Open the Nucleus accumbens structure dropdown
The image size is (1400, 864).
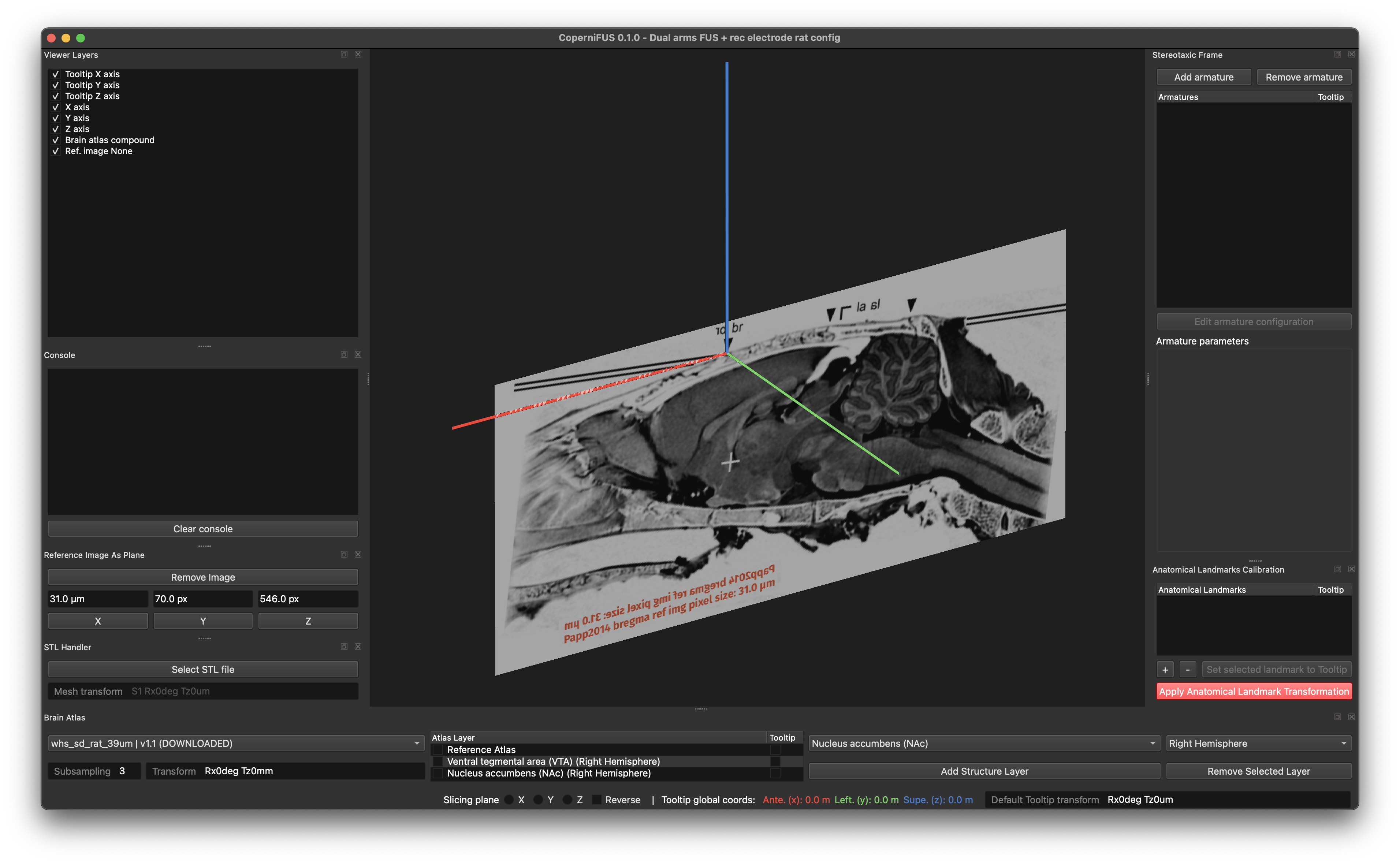tap(984, 743)
